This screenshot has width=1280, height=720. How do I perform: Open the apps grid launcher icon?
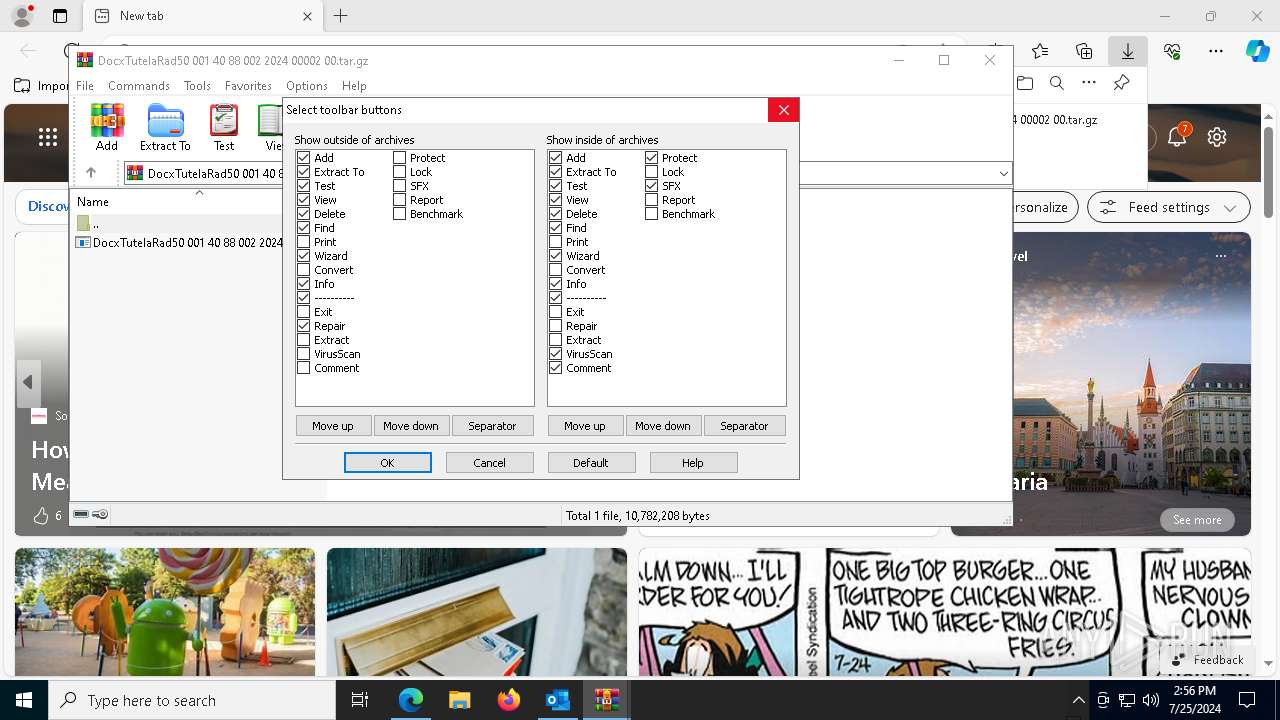click(48, 137)
